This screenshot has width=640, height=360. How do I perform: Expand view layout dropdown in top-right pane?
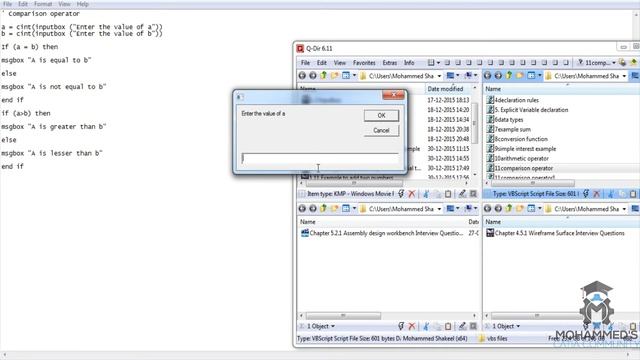tap(539, 76)
